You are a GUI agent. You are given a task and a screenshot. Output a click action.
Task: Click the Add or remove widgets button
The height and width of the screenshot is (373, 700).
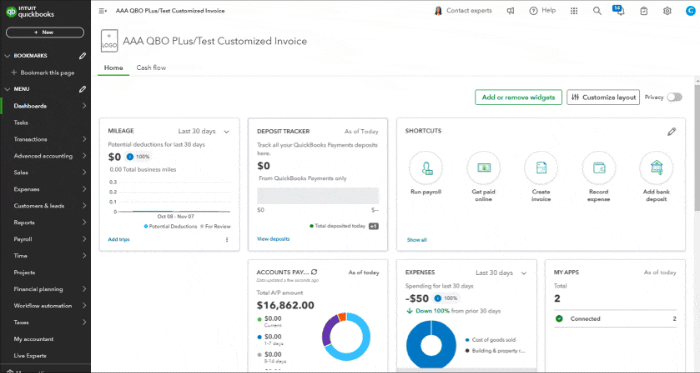(x=518, y=97)
